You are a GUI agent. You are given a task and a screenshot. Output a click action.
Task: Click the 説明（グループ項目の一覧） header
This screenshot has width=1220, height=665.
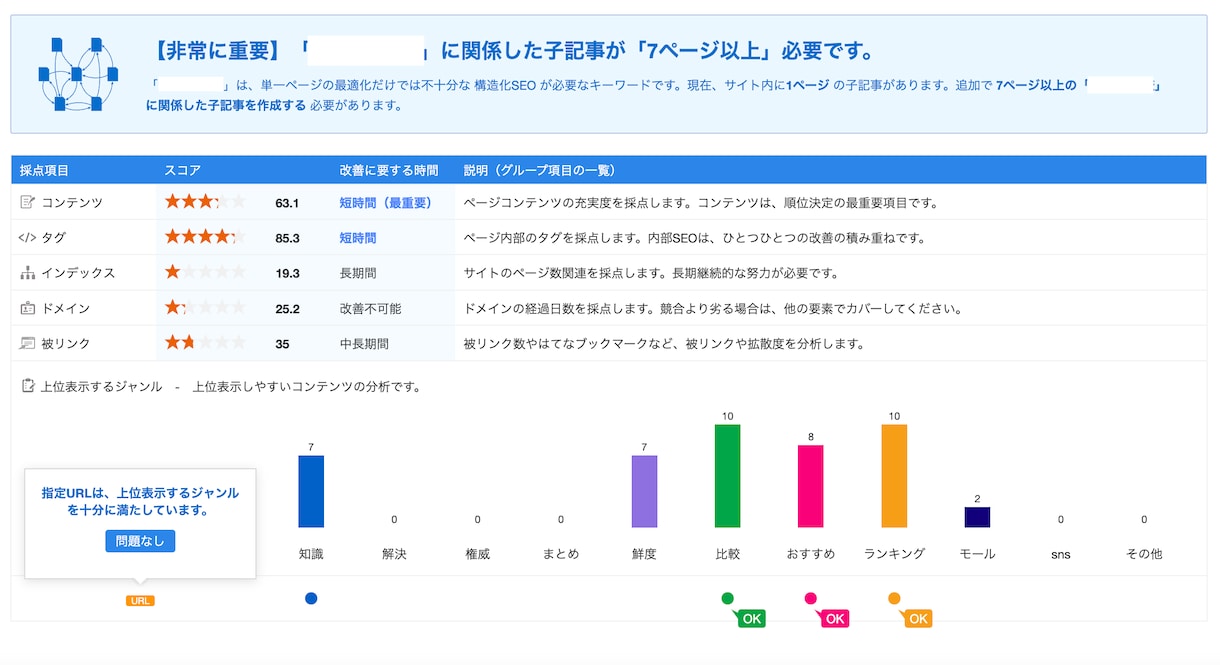pyautogui.click(x=539, y=171)
